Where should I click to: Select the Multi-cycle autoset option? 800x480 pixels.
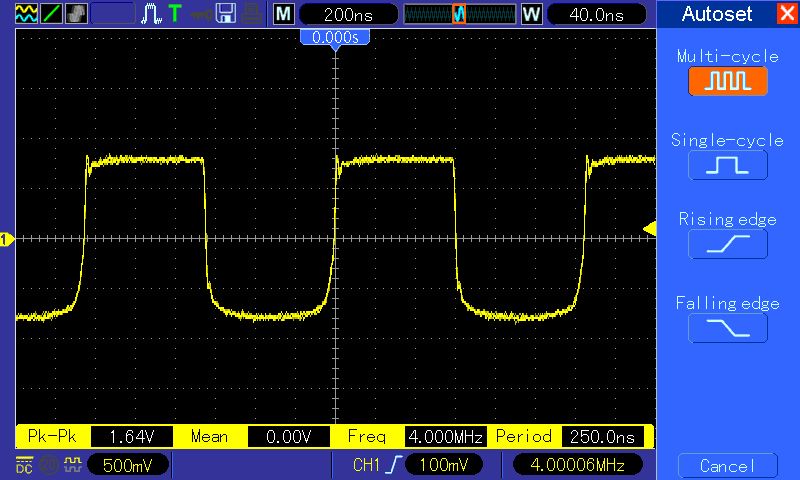point(727,81)
